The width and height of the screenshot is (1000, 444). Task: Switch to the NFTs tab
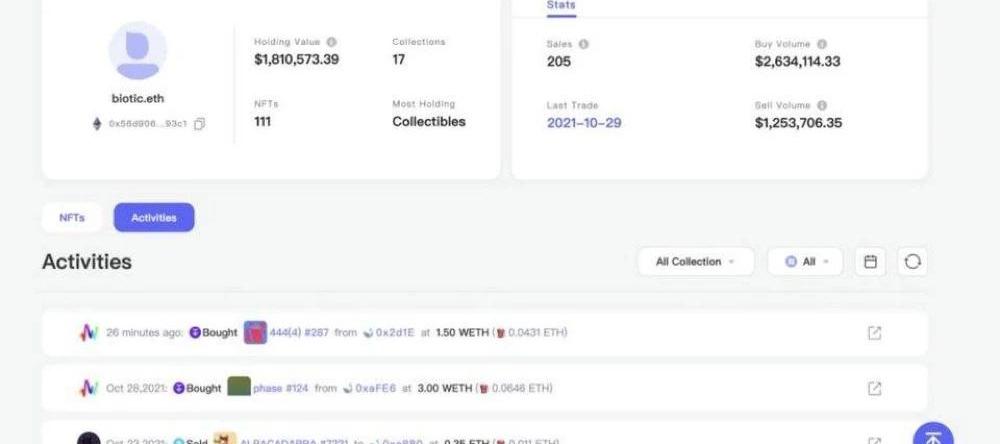click(72, 217)
